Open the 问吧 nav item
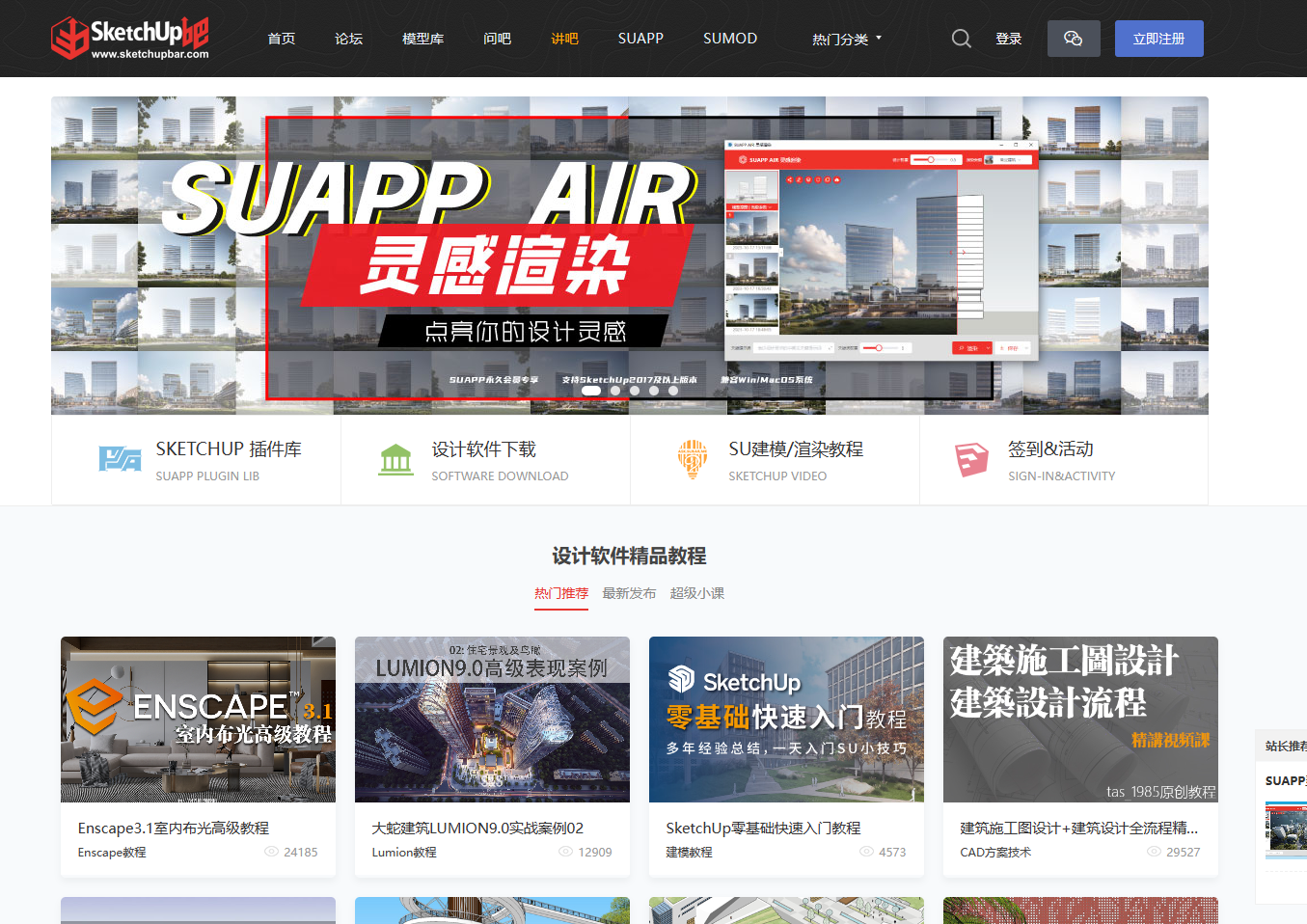The width and height of the screenshot is (1307, 924). click(498, 39)
